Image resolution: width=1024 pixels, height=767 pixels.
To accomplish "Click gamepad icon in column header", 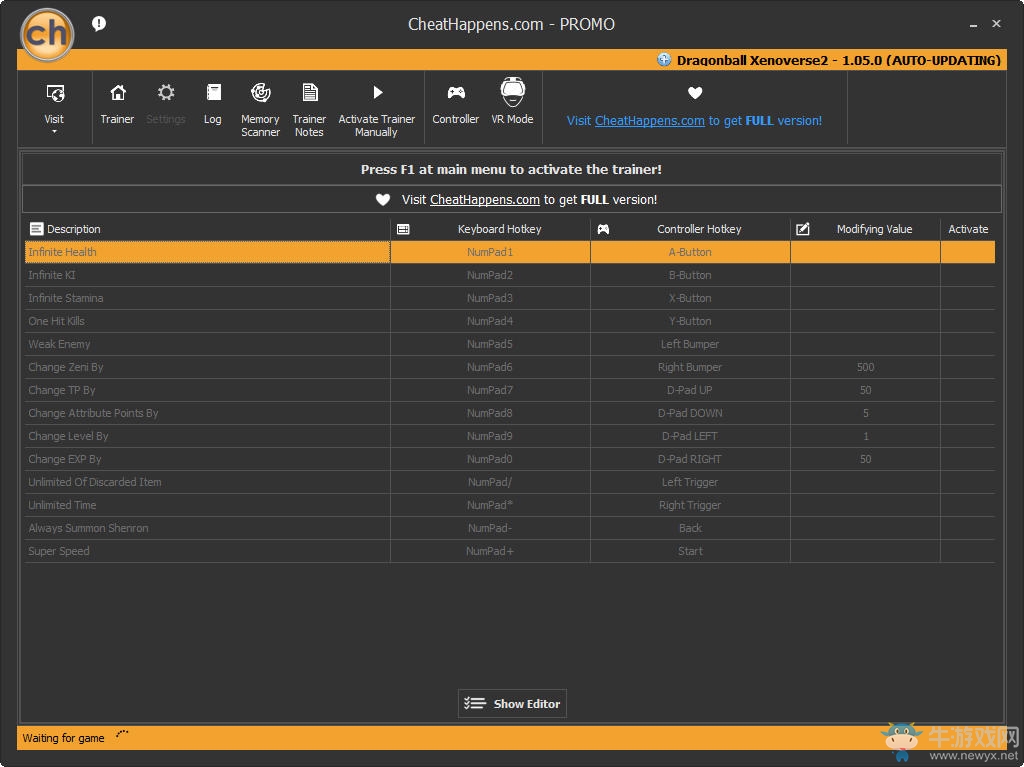I will pos(603,229).
